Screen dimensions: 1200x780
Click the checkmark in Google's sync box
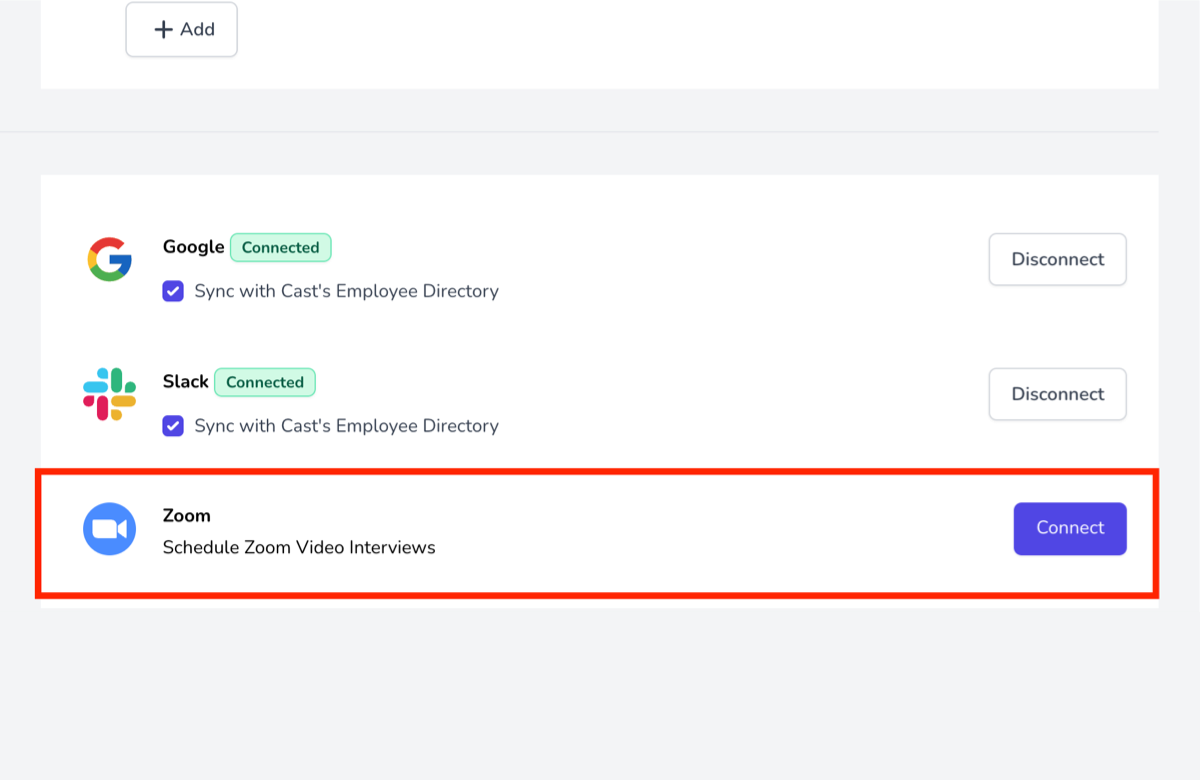[x=173, y=291]
